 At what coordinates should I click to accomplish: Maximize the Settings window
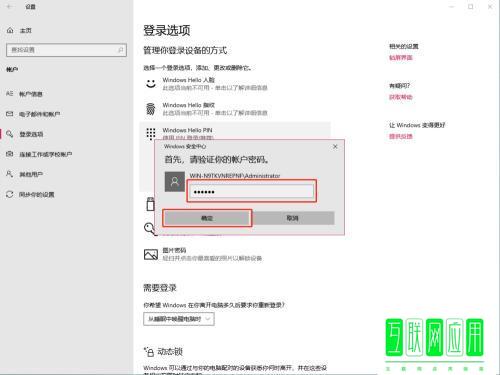click(470, 7)
